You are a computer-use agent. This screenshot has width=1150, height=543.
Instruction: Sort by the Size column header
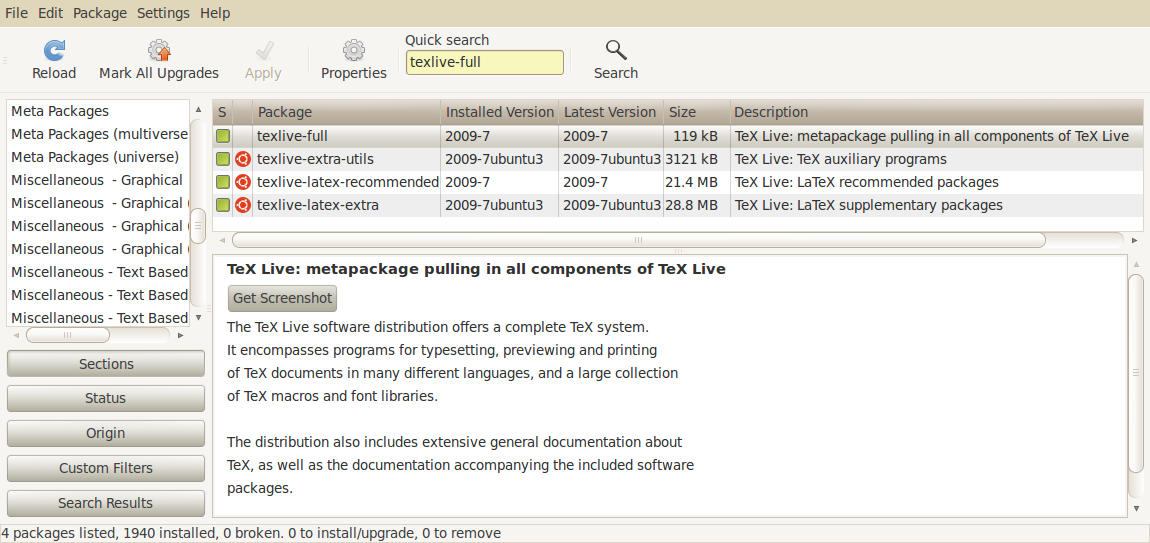tap(696, 112)
